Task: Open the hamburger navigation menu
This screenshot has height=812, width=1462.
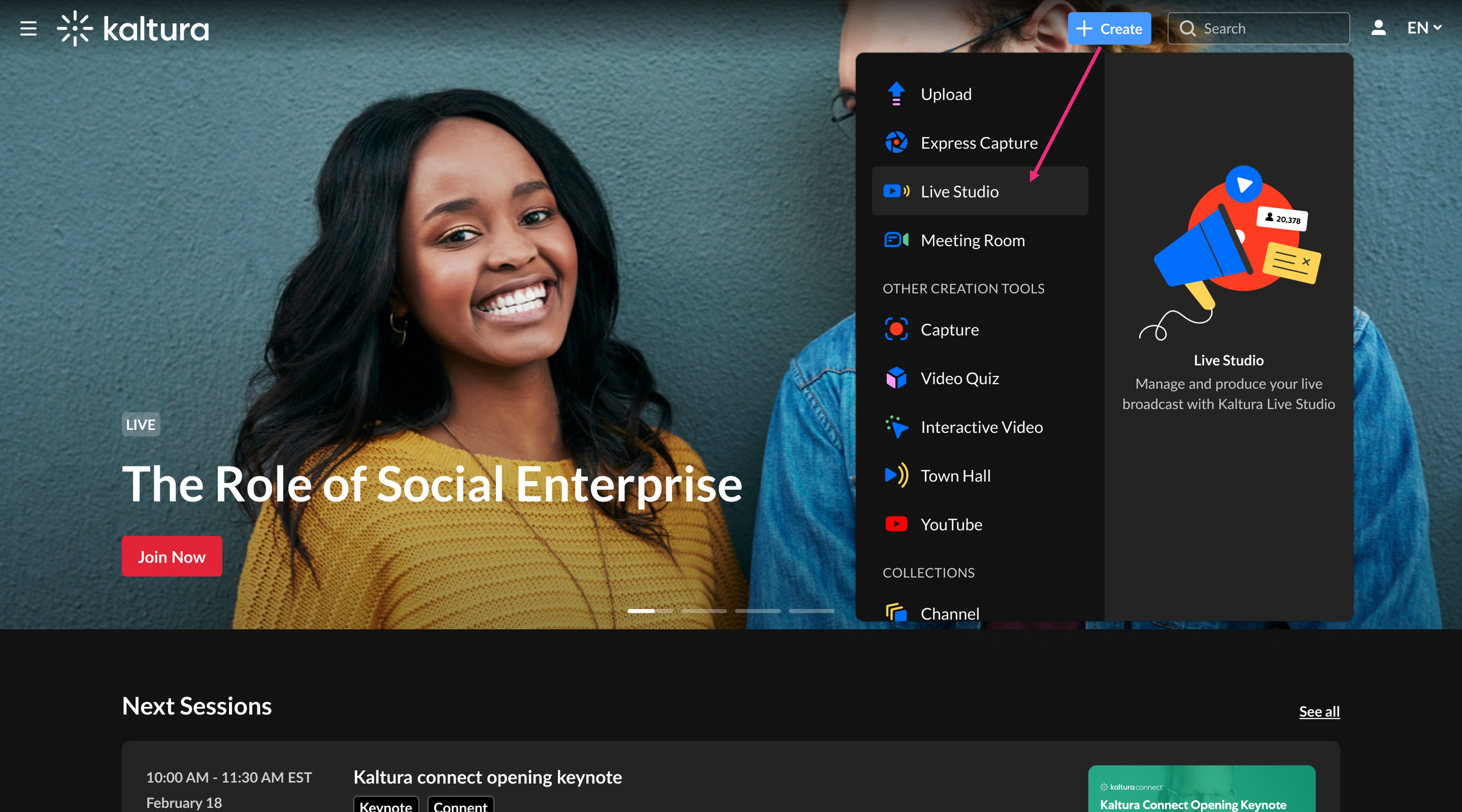Action: point(28,28)
